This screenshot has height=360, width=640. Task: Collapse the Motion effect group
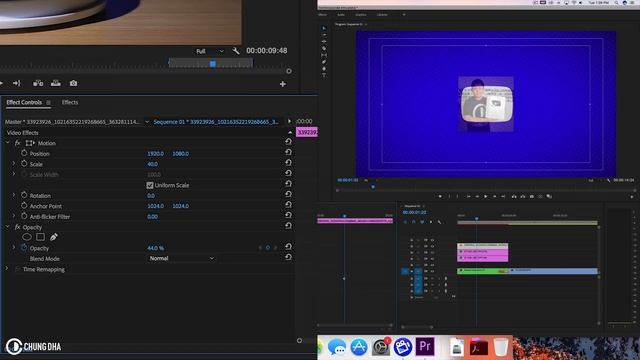(x=7, y=143)
